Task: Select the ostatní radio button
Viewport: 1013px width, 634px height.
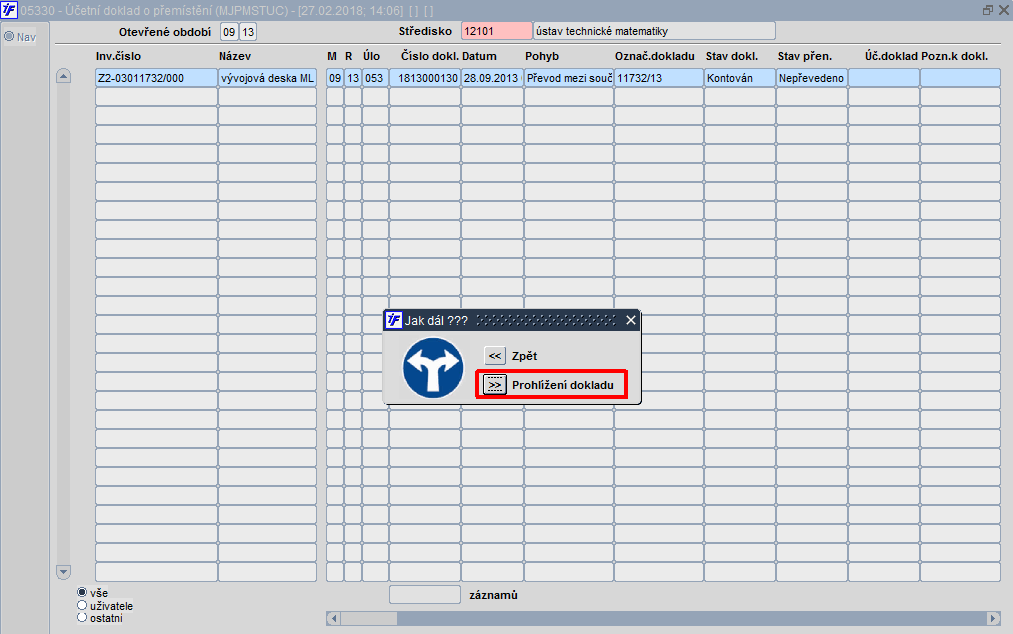Action: [x=82, y=618]
